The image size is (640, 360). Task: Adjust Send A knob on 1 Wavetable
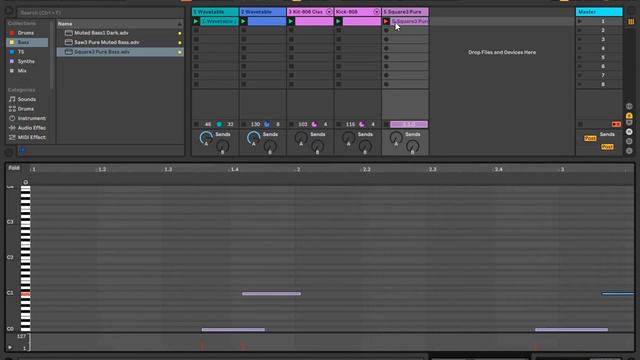(x=206, y=138)
